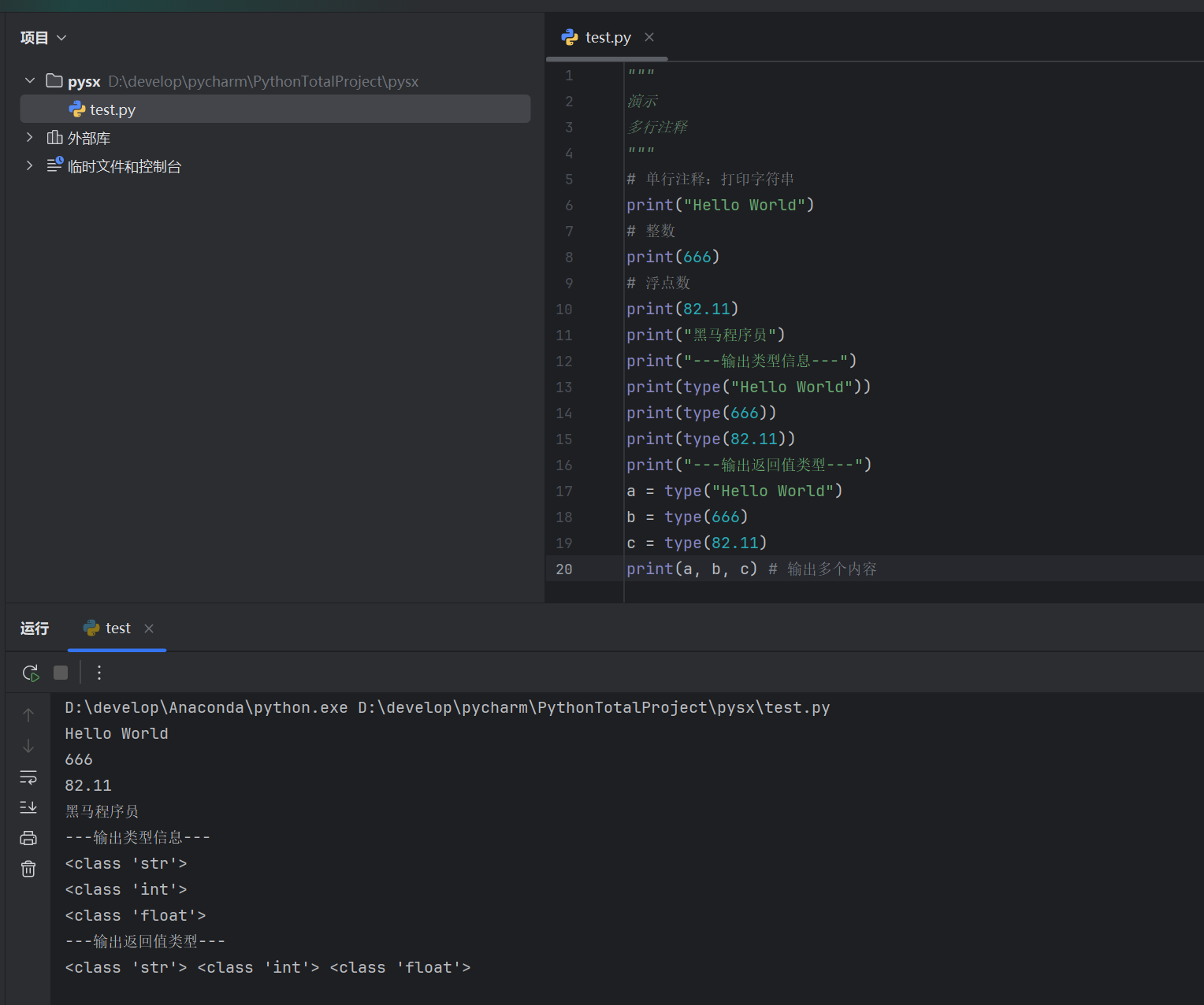Expand the 外部库 node
This screenshot has width=1204, height=1005.
point(30,137)
